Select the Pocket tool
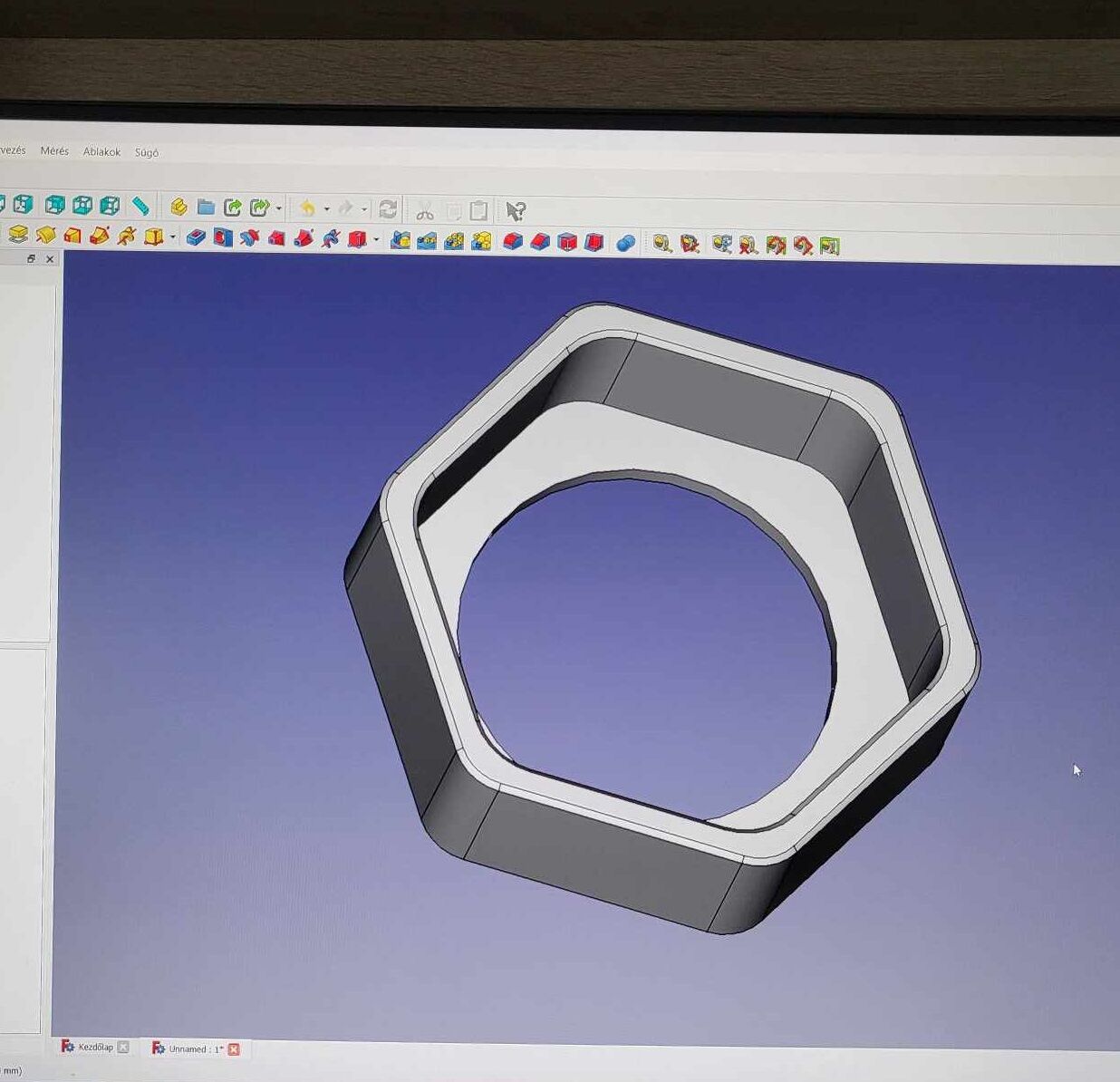The image size is (1120, 1082). (x=196, y=238)
